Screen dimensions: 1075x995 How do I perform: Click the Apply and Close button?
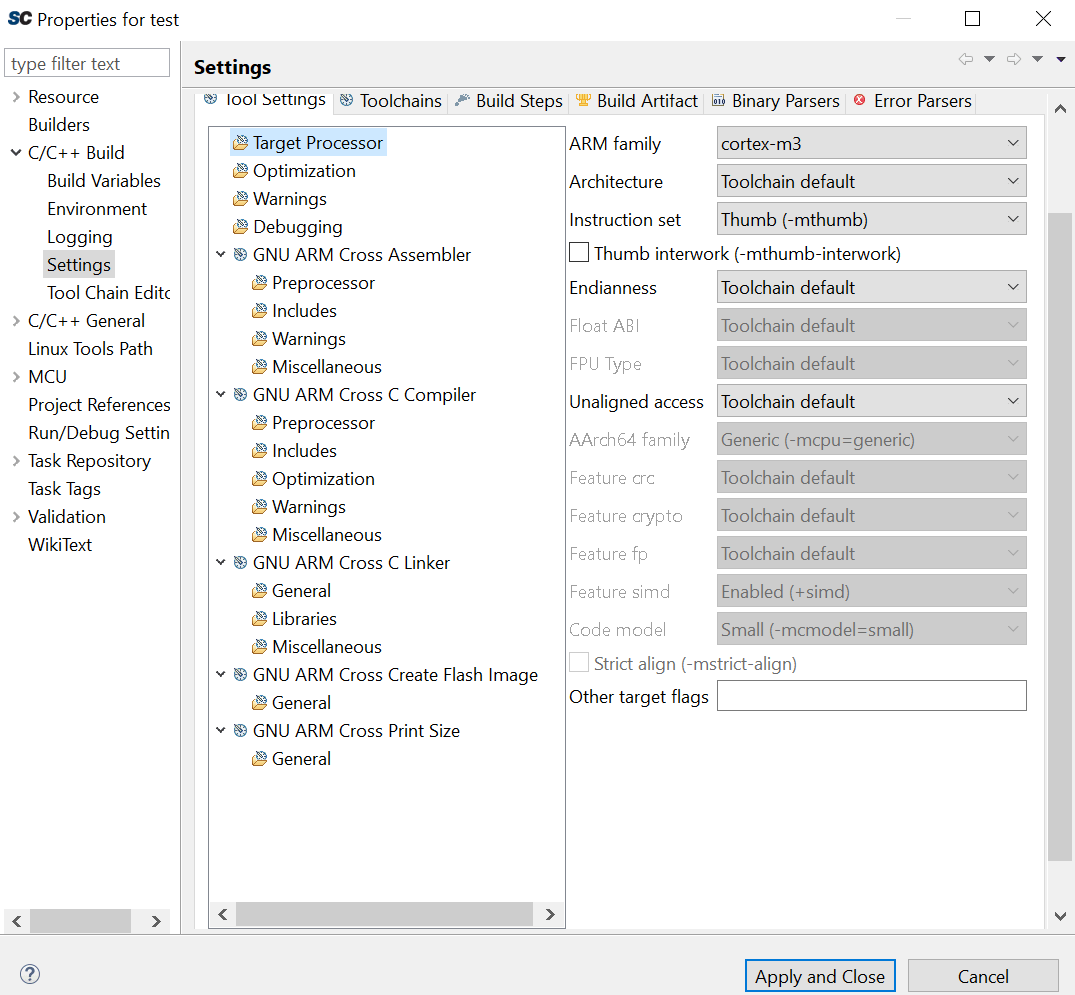point(819,976)
